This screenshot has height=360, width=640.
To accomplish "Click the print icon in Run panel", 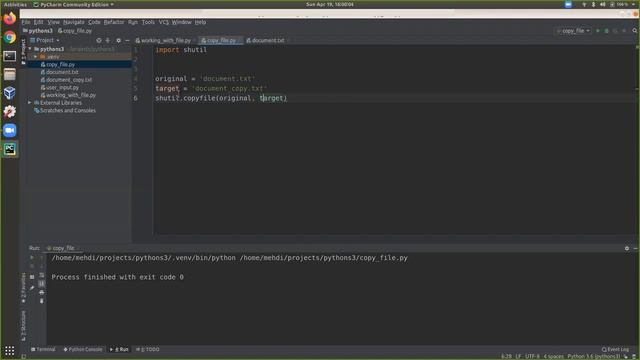I will [42, 292].
